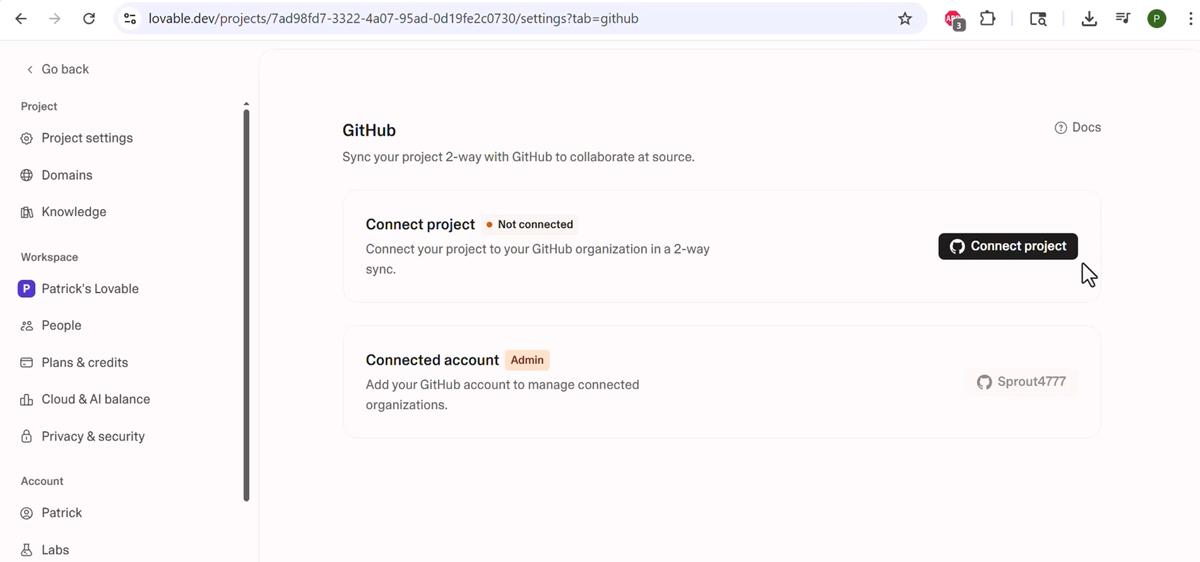The height and width of the screenshot is (562, 1200).
Task: Open the Docs help link
Action: 1078,127
